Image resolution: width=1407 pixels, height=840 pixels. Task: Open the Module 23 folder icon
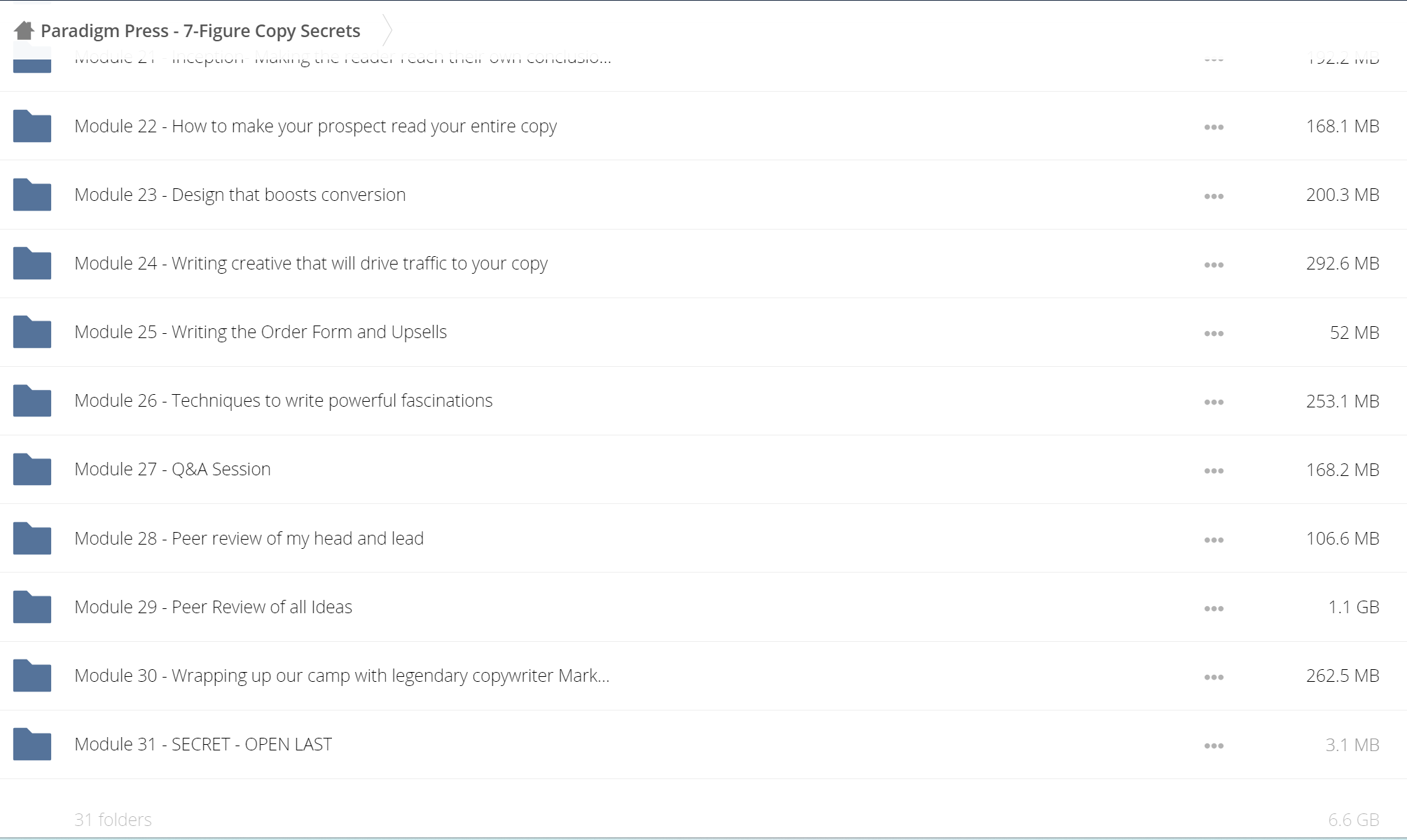32,195
